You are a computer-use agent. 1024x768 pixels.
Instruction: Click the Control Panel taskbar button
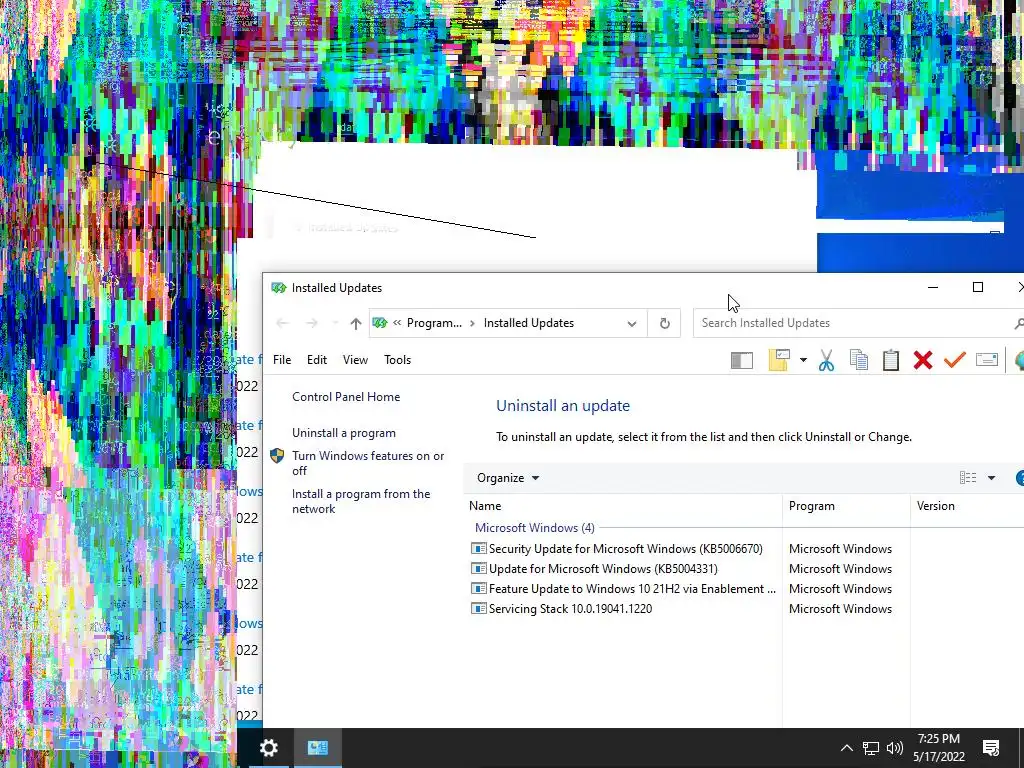(317, 748)
